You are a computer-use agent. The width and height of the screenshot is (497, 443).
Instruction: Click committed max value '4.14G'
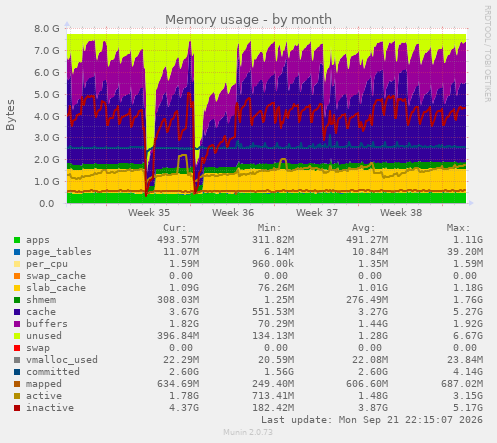click(468, 372)
